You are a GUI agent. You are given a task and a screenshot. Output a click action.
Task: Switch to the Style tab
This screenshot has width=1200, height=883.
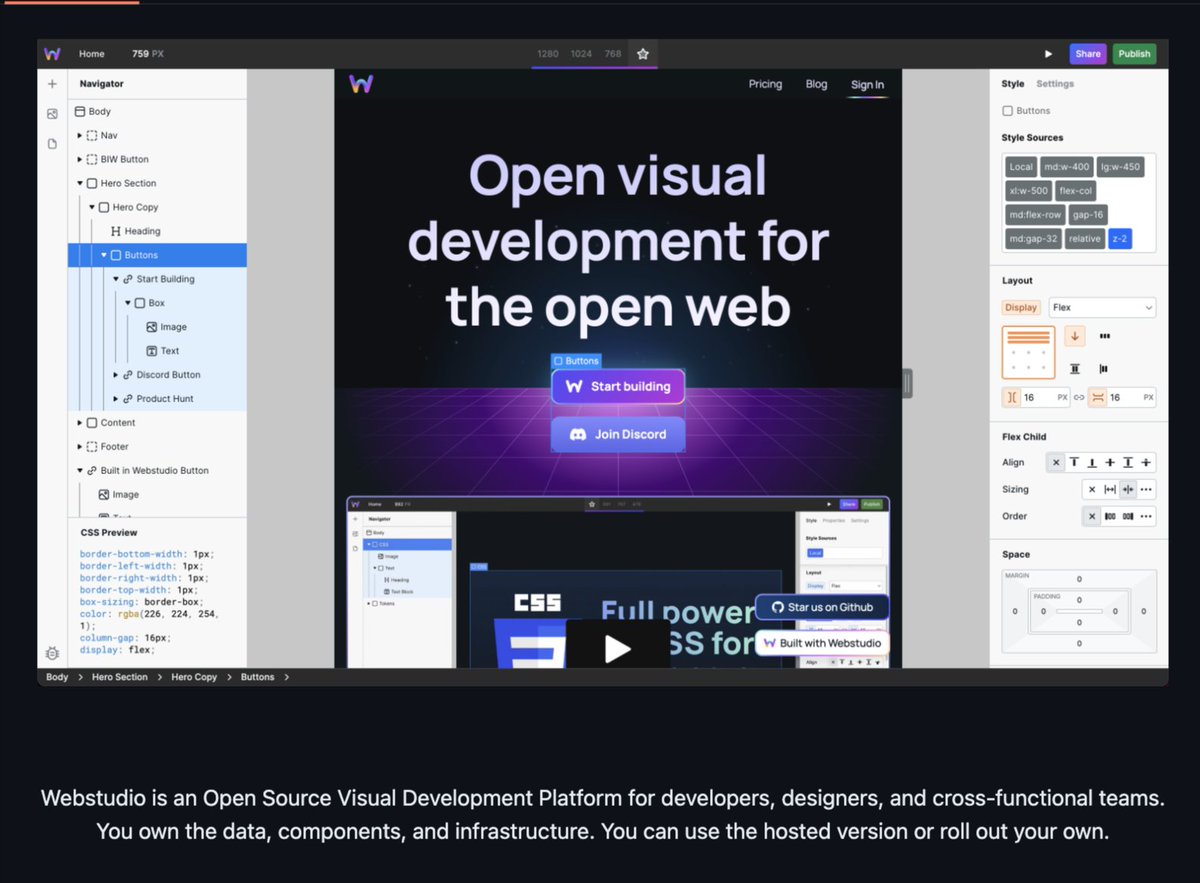tap(1013, 84)
